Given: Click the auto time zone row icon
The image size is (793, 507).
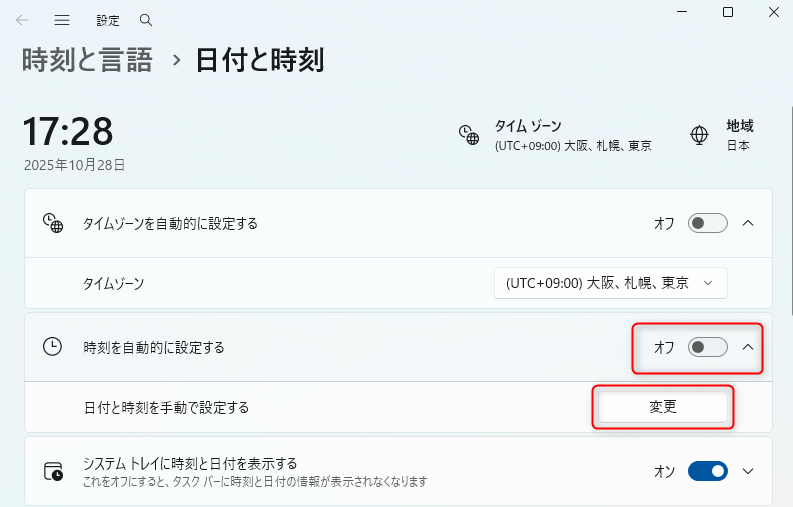Looking at the screenshot, I should click(52, 223).
